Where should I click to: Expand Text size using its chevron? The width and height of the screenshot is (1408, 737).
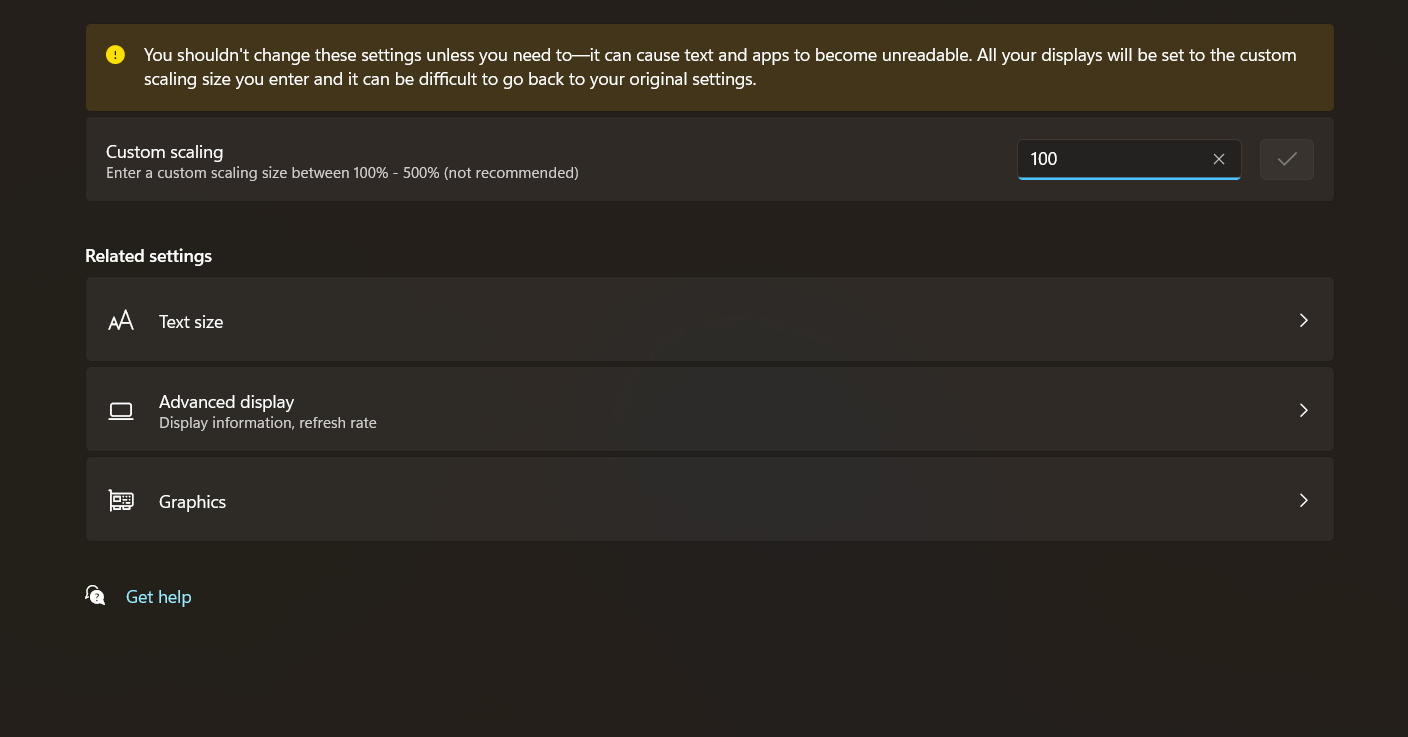point(1303,320)
